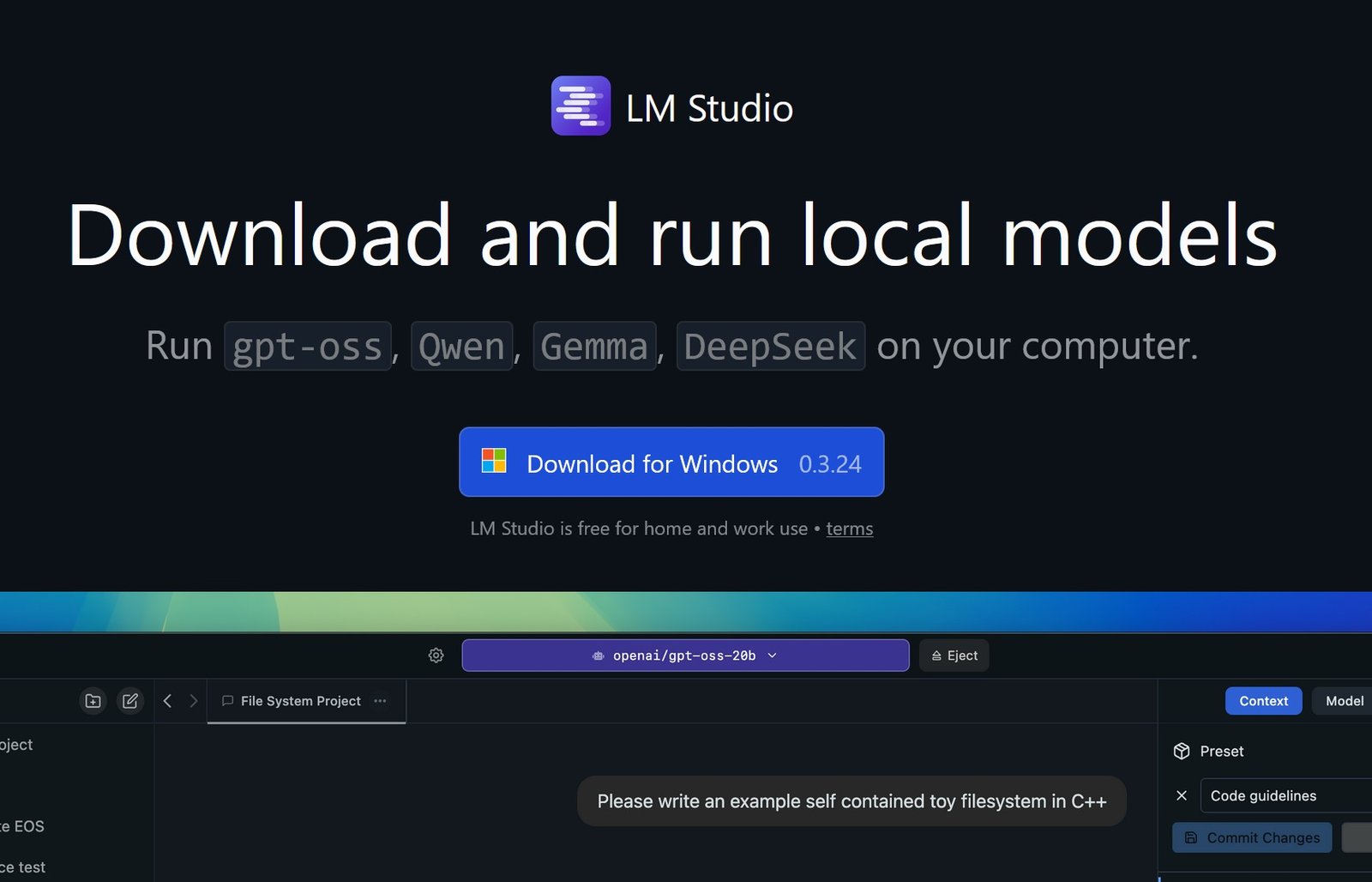Open the File System Project ellipsis menu

click(380, 701)
